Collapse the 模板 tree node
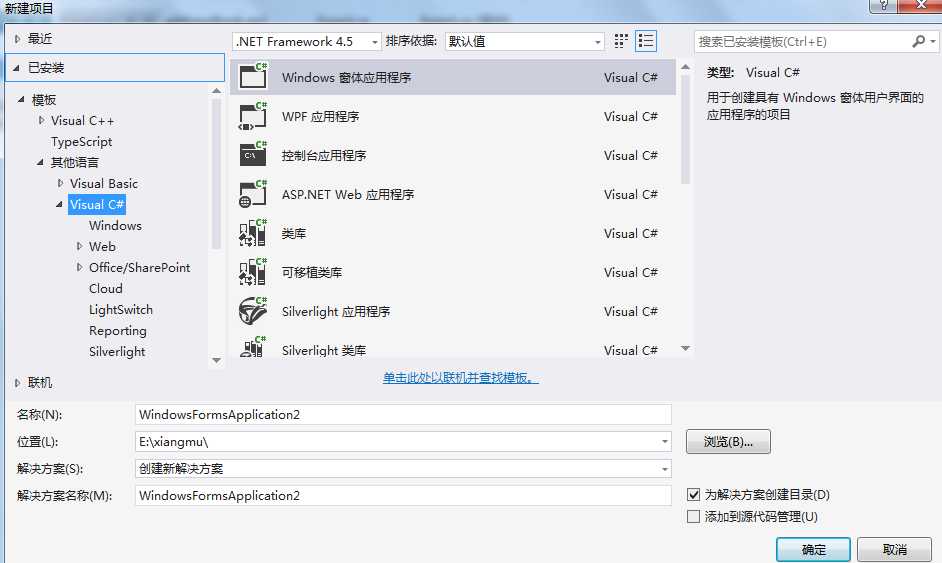This screenshot has width=942, height=563. 21,99
